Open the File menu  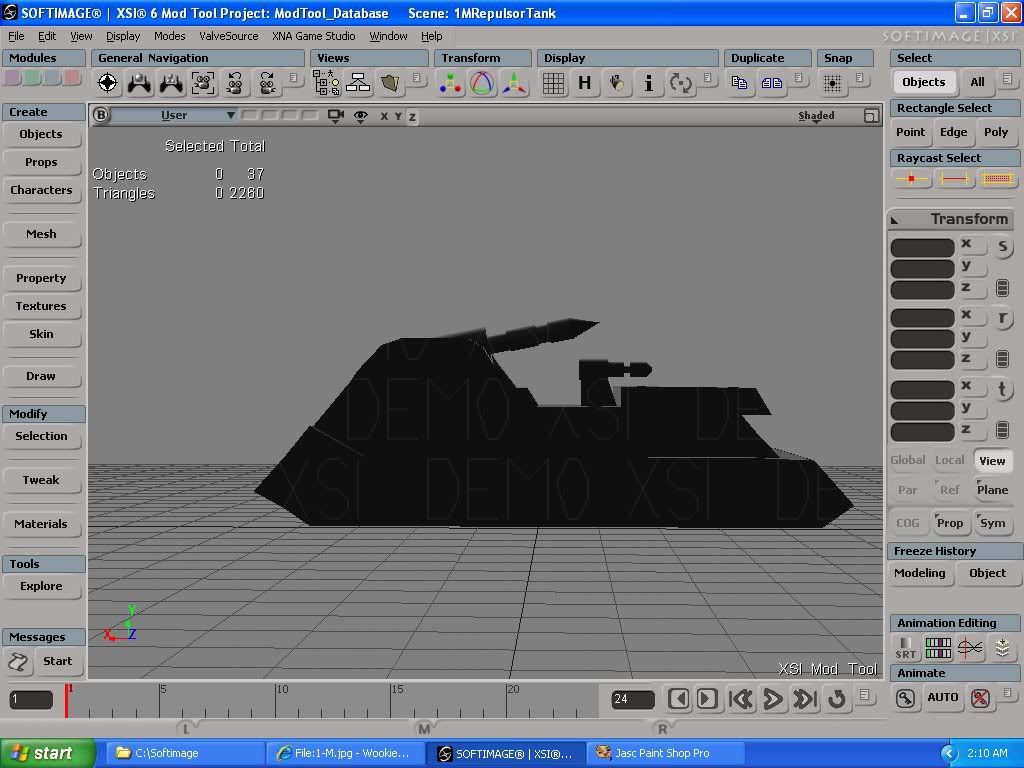16,36
